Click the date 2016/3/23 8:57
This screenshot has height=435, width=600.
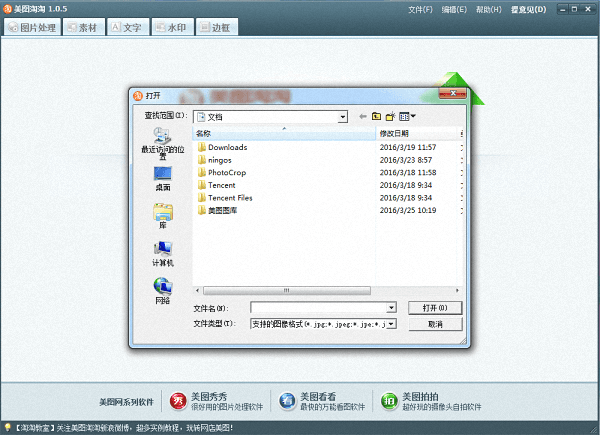pyautogui.click(x=406, y=160)
